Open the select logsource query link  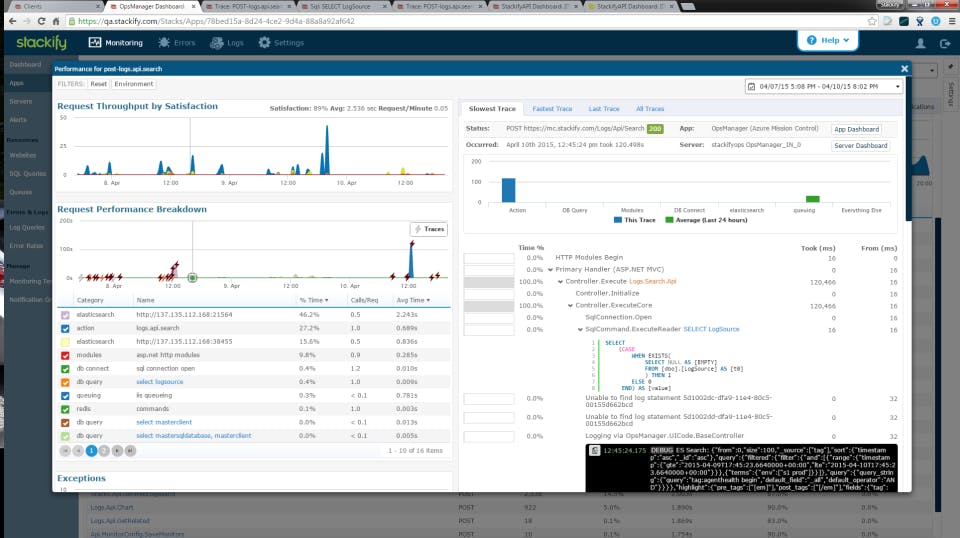[x=159, y=382]
